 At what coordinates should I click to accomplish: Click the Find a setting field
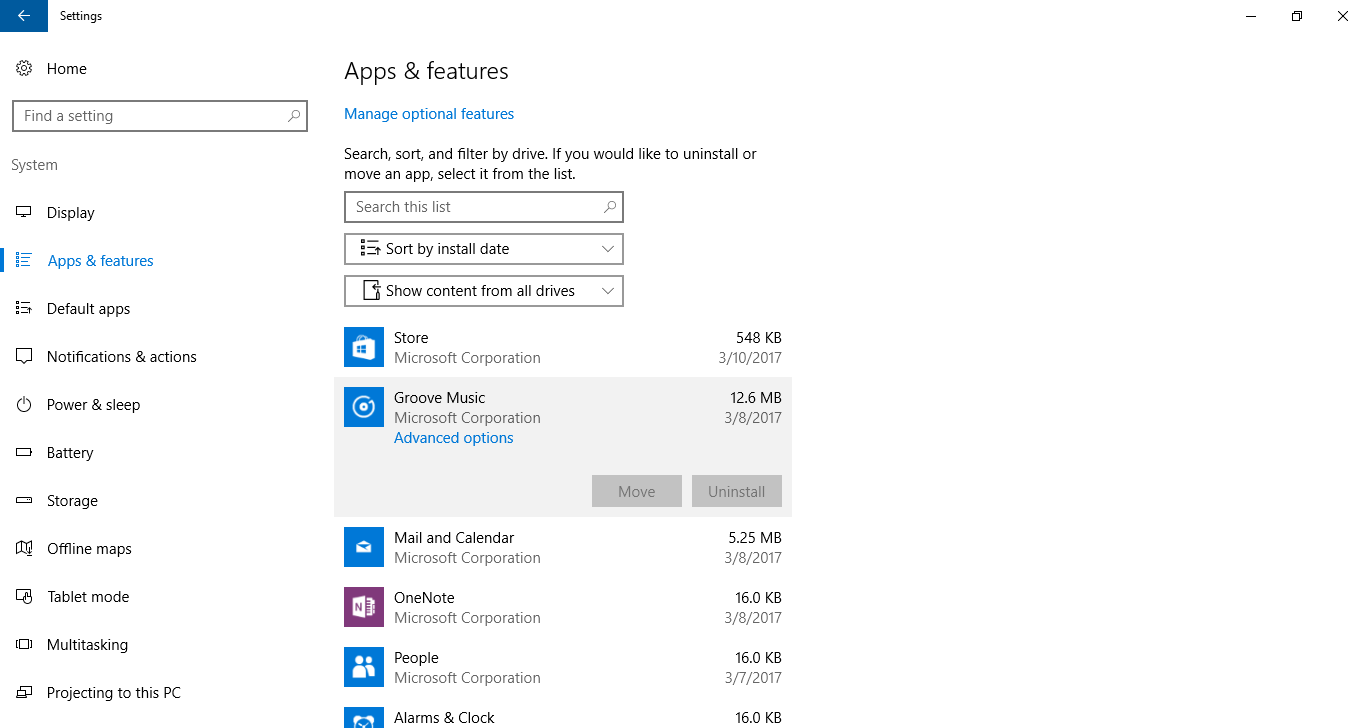pos(160,116)
